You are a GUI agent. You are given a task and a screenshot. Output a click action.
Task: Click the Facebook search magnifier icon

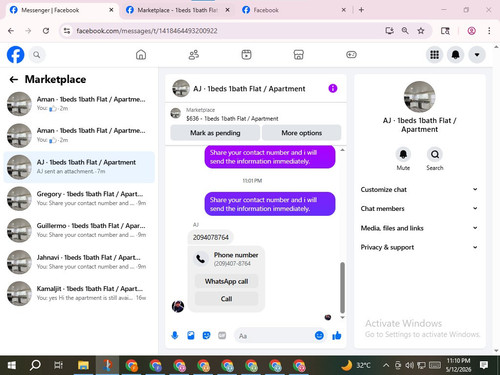click(37, 55)
